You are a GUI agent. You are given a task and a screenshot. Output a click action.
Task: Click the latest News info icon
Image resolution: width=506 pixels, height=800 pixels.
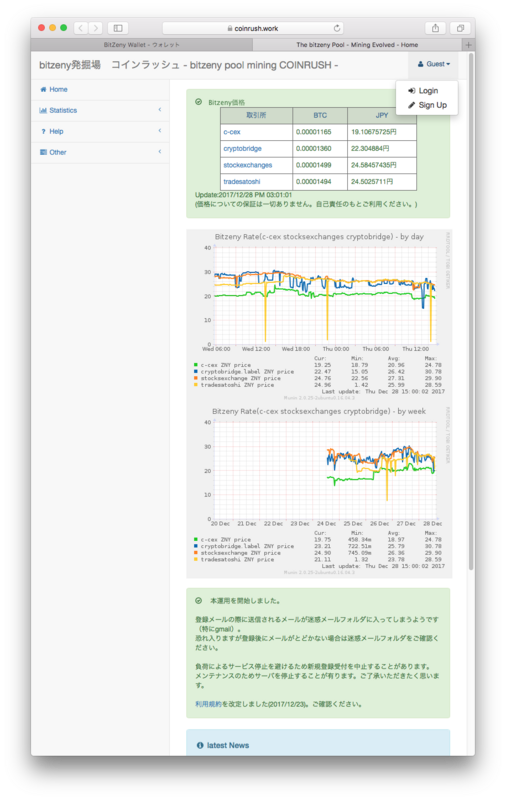(x=200, y=745)
